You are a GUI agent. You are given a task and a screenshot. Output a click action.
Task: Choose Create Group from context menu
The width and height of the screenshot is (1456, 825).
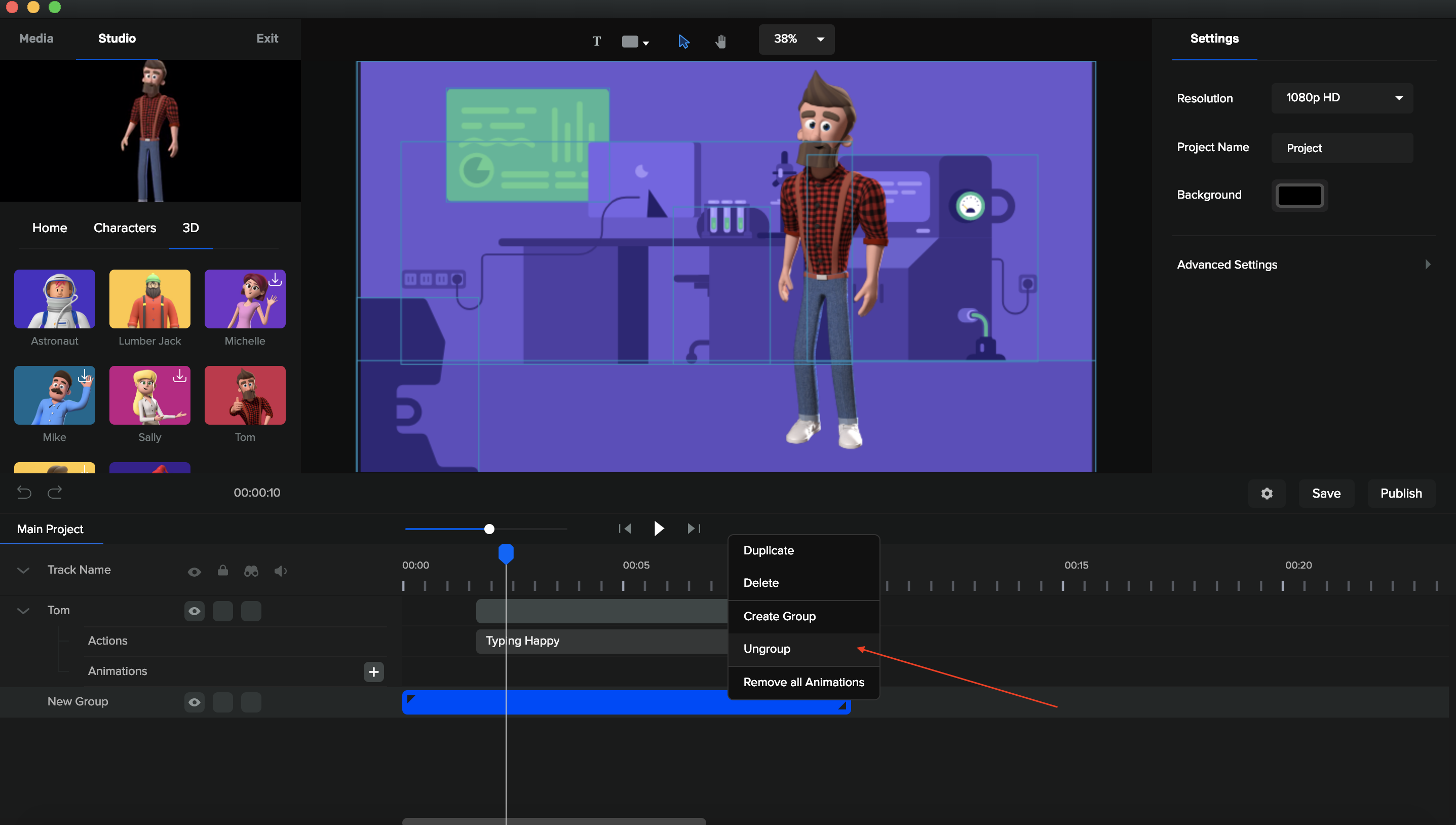803,617
